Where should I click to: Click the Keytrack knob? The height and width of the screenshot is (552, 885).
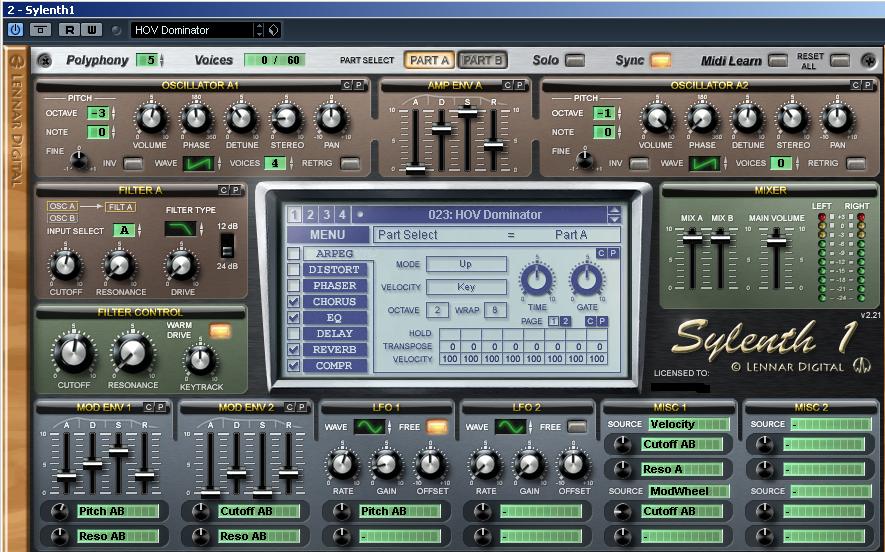pyautogui.click(x=200, y=361)
